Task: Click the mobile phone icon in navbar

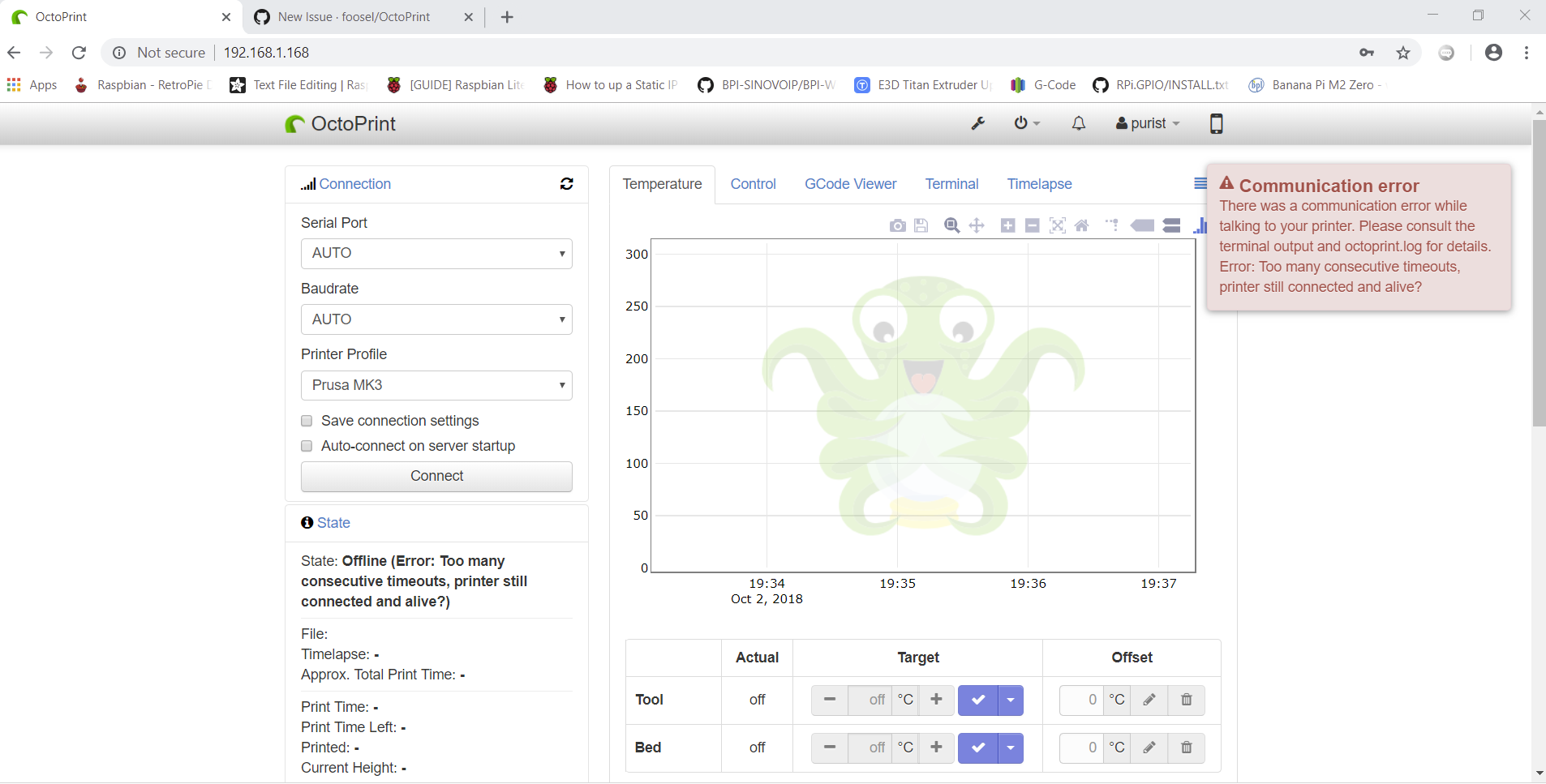Action: pyautogui.click(x=1216, y=123)
